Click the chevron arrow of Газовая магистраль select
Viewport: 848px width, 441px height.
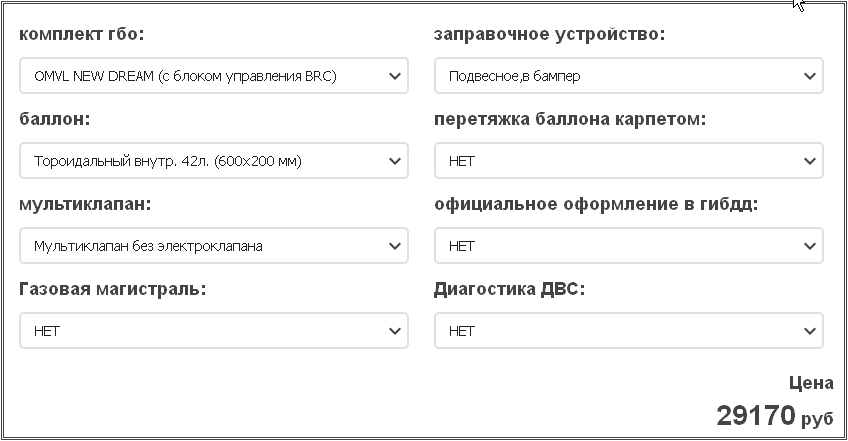[395, 331]
